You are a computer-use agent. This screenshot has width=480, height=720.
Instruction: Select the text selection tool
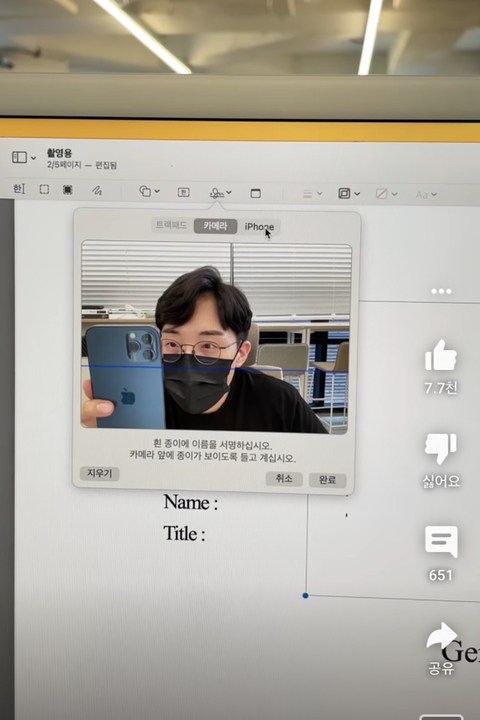click(x=19, y=189)
